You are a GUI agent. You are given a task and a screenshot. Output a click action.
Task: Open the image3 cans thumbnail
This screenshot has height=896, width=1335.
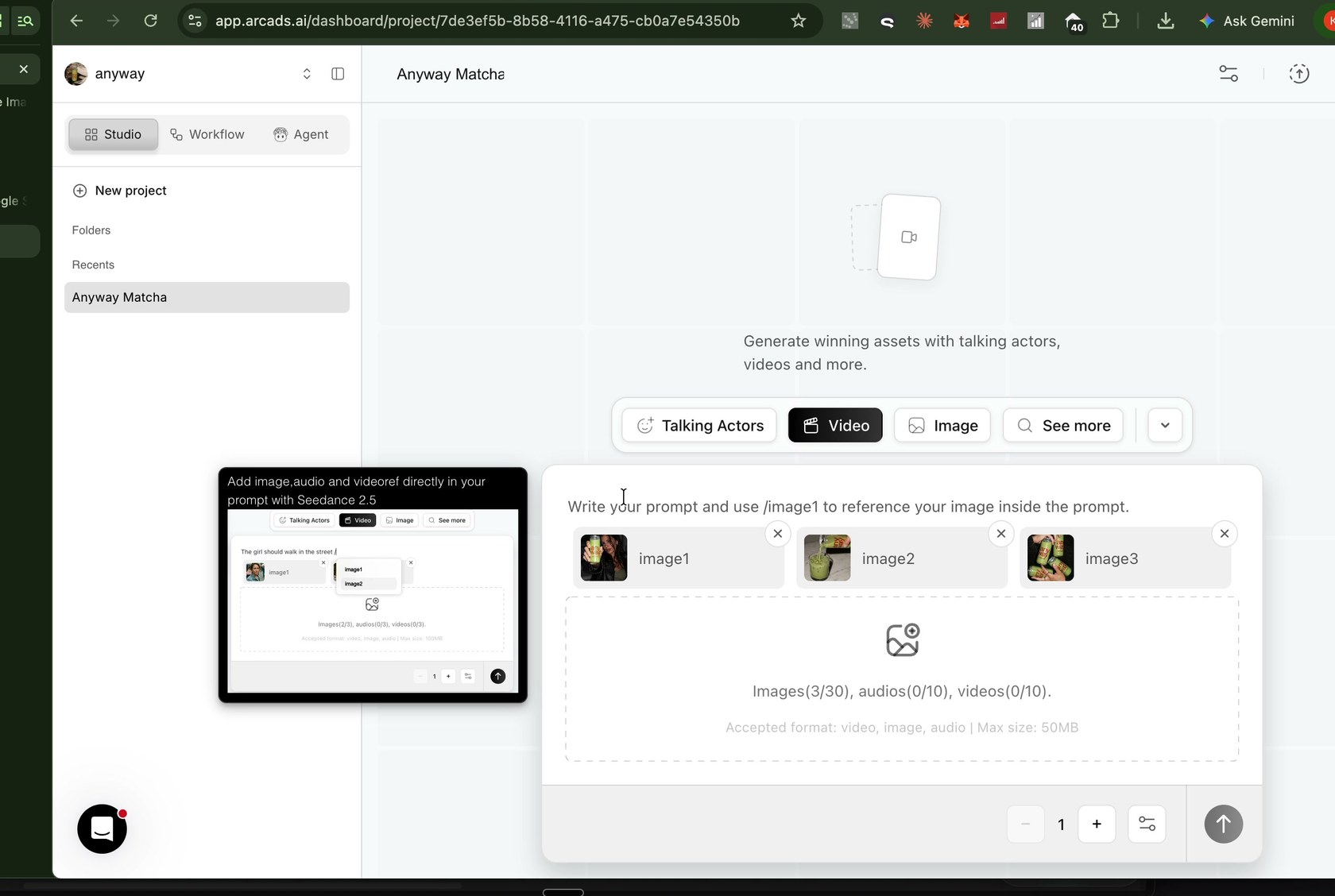[1051, 558]
